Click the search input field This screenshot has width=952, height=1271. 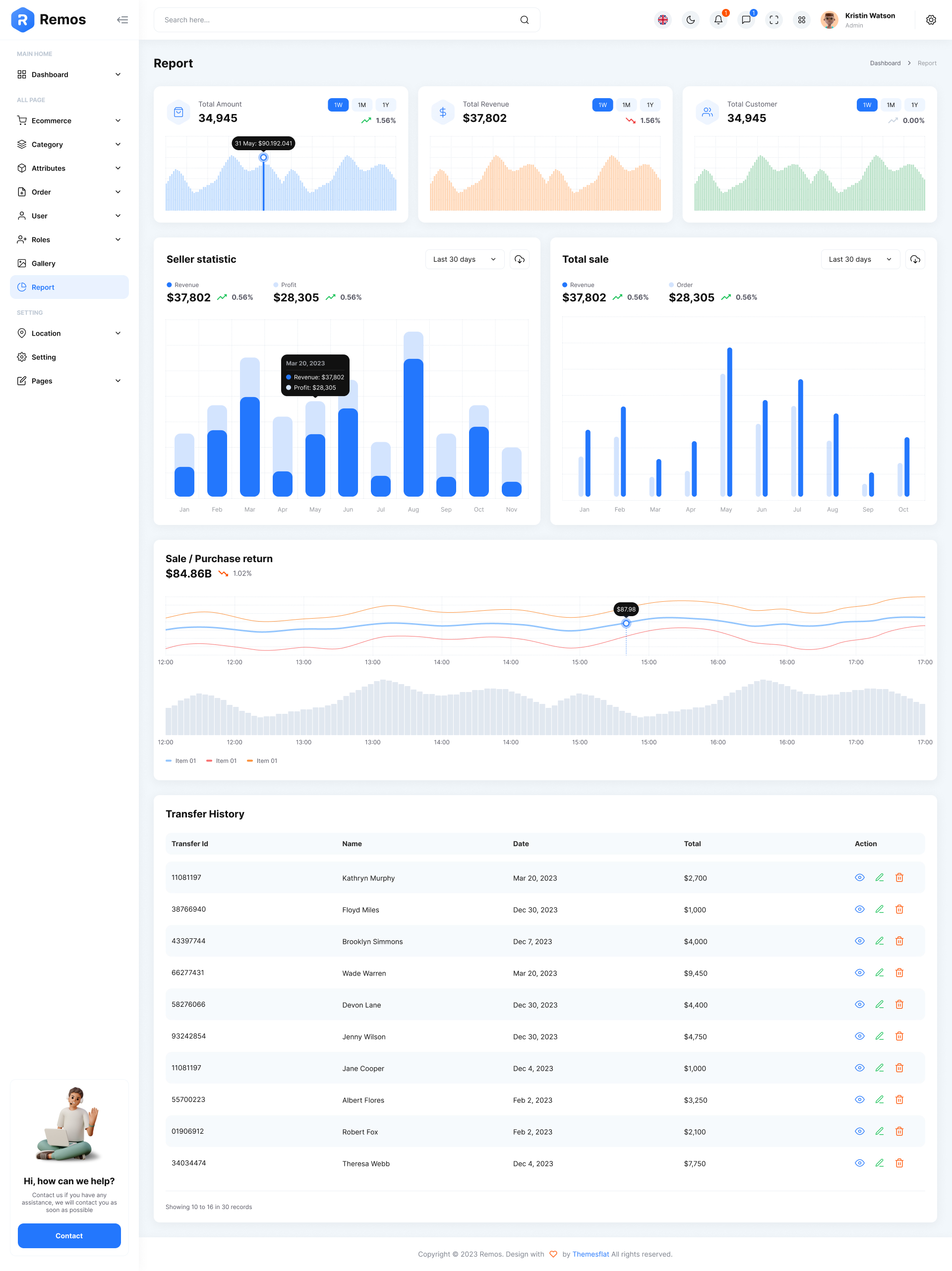click(x=345, y=19)
